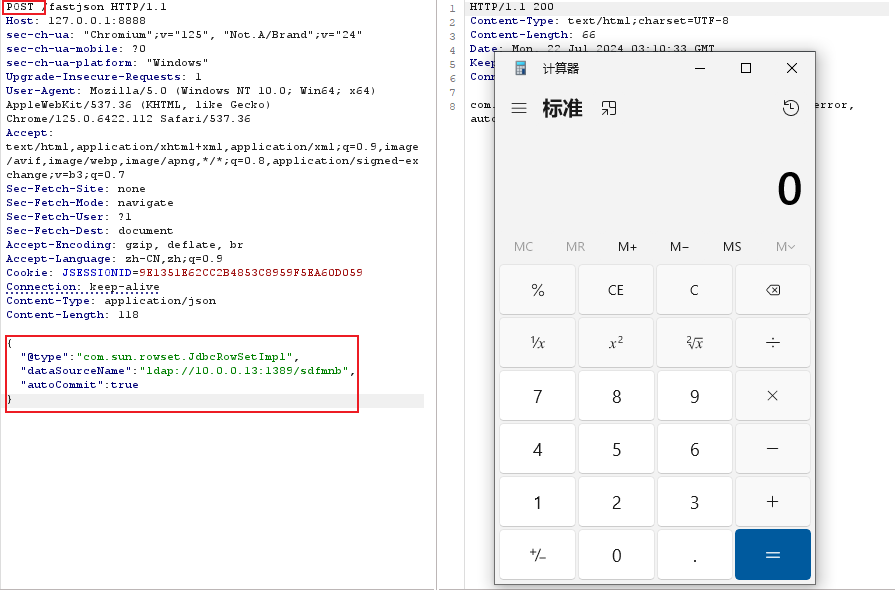This screenshot has width=895, height=590.
Task: Click the multiply operator button
Action: point(773,395)
